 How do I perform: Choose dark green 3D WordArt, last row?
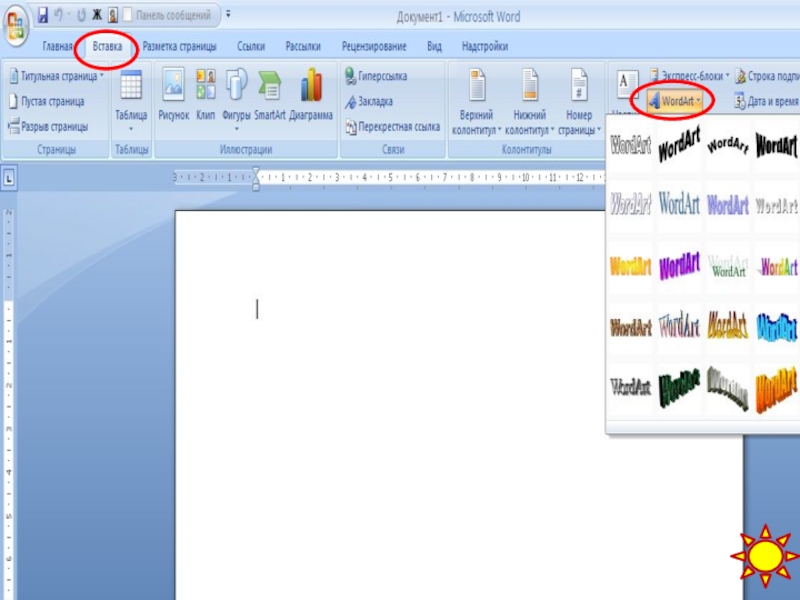679,388
